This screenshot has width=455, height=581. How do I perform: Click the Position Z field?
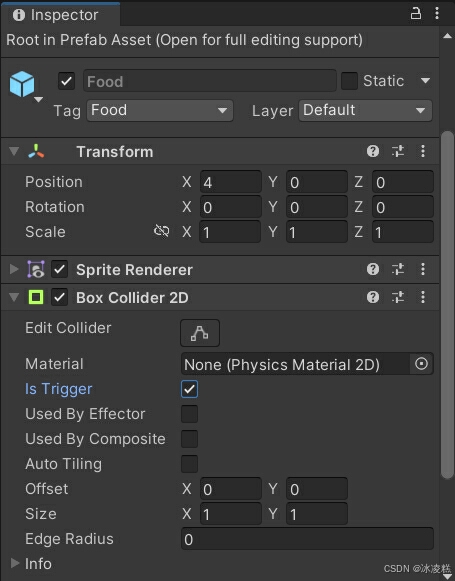(x=403, y=182)
